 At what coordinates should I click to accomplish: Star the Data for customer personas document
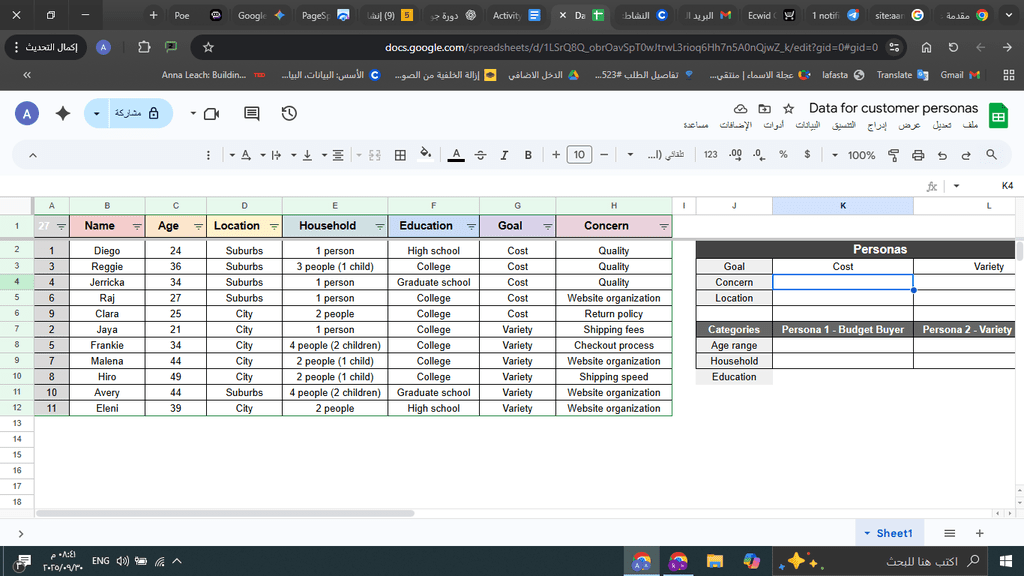pyautogui.click(x=788, y=108)
